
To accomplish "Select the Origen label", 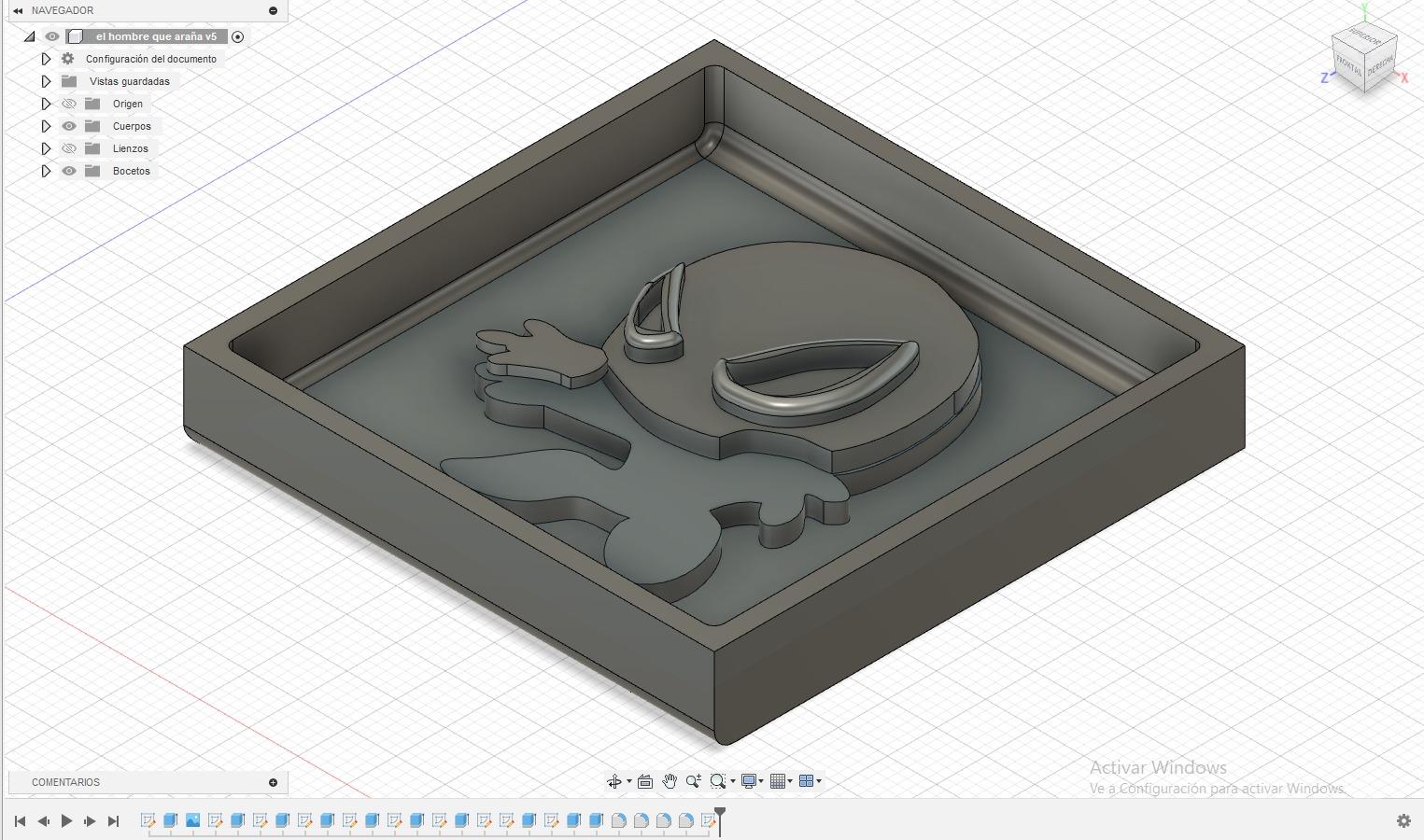I will [128, 104].
